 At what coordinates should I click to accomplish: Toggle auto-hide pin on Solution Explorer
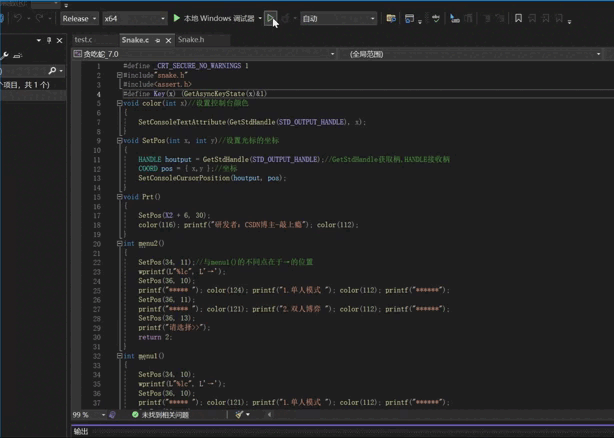click(49, 41)
